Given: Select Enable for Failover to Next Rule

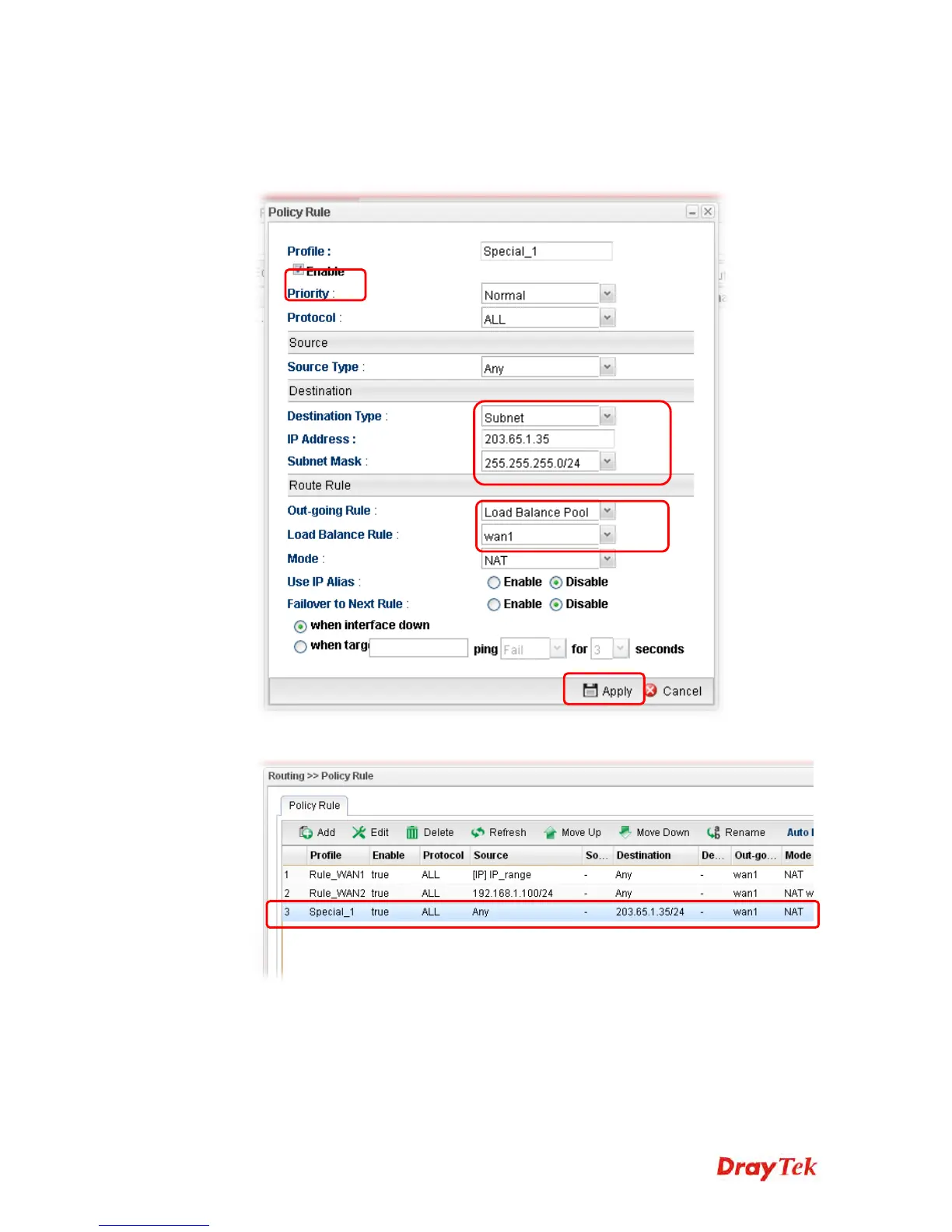Looking at the screenshot, I should click(493, 604).
